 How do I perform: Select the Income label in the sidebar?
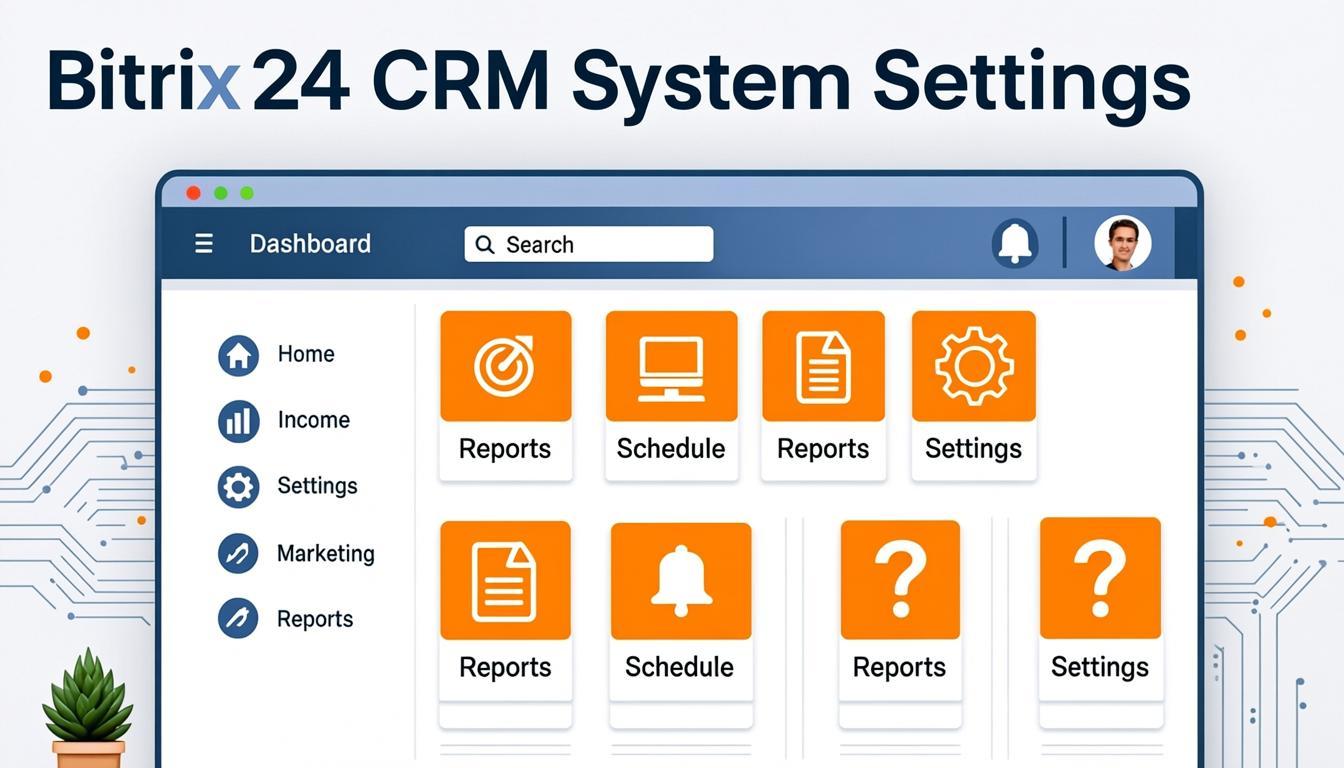coord(314,420)
